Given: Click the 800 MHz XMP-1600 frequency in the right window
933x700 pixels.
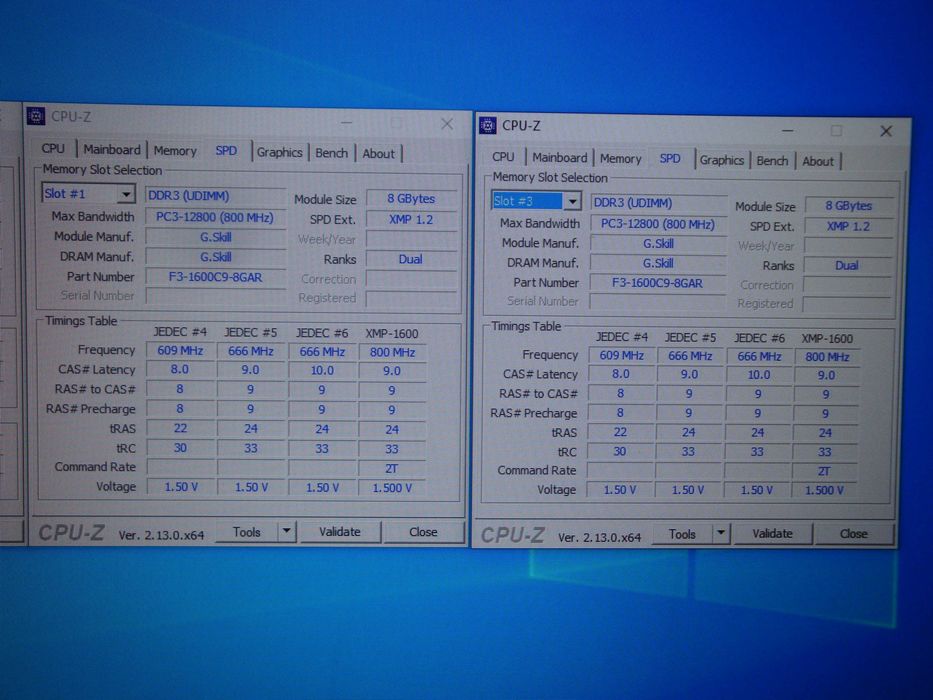Looking at the screenshot, I should 827,357.
